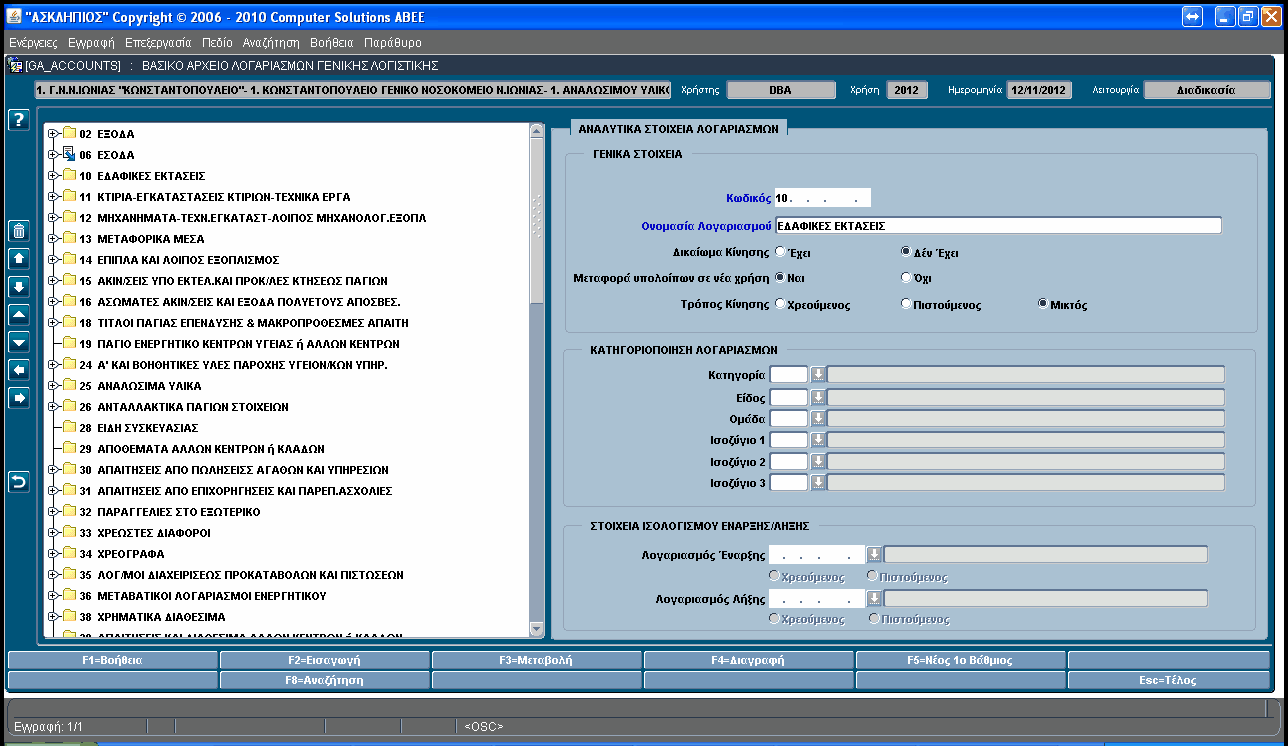Open the Ισοζύγιο 2 lookup arrow
The width and height of the screenshot is (1288, 746).
point(817,461)
